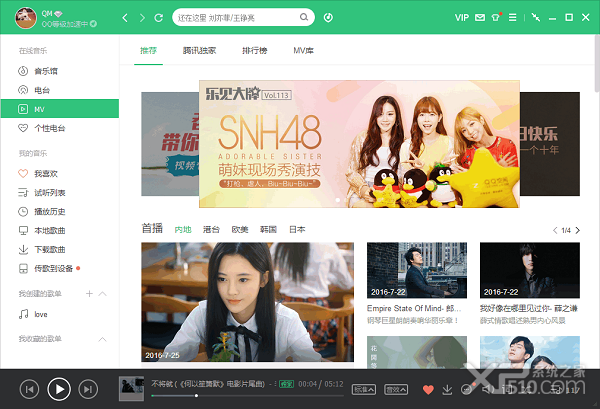Download the current song
The width and height of the screenshot is (600, 409).
pyautogui.click(x=447, y=390)
